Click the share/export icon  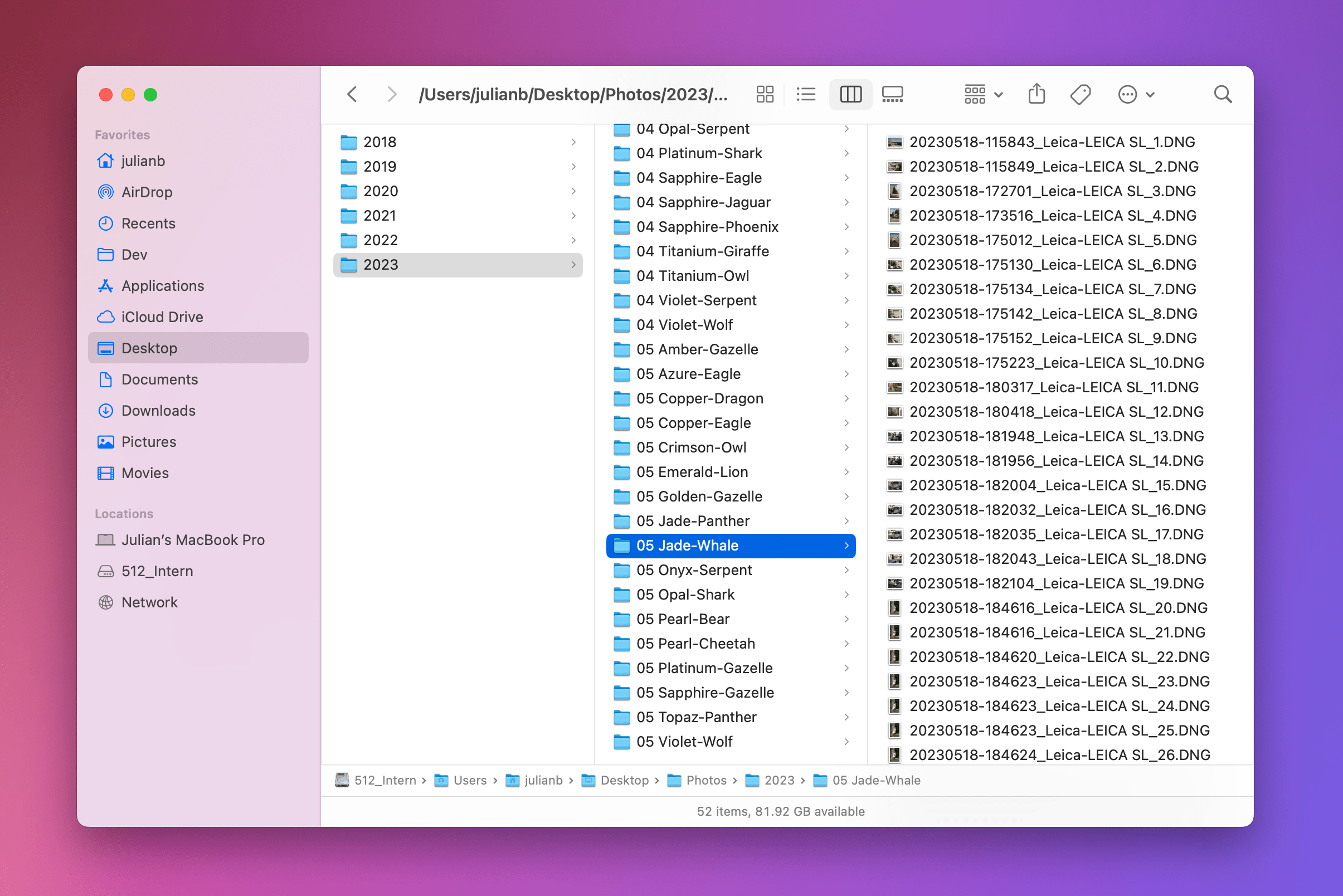1037,94
